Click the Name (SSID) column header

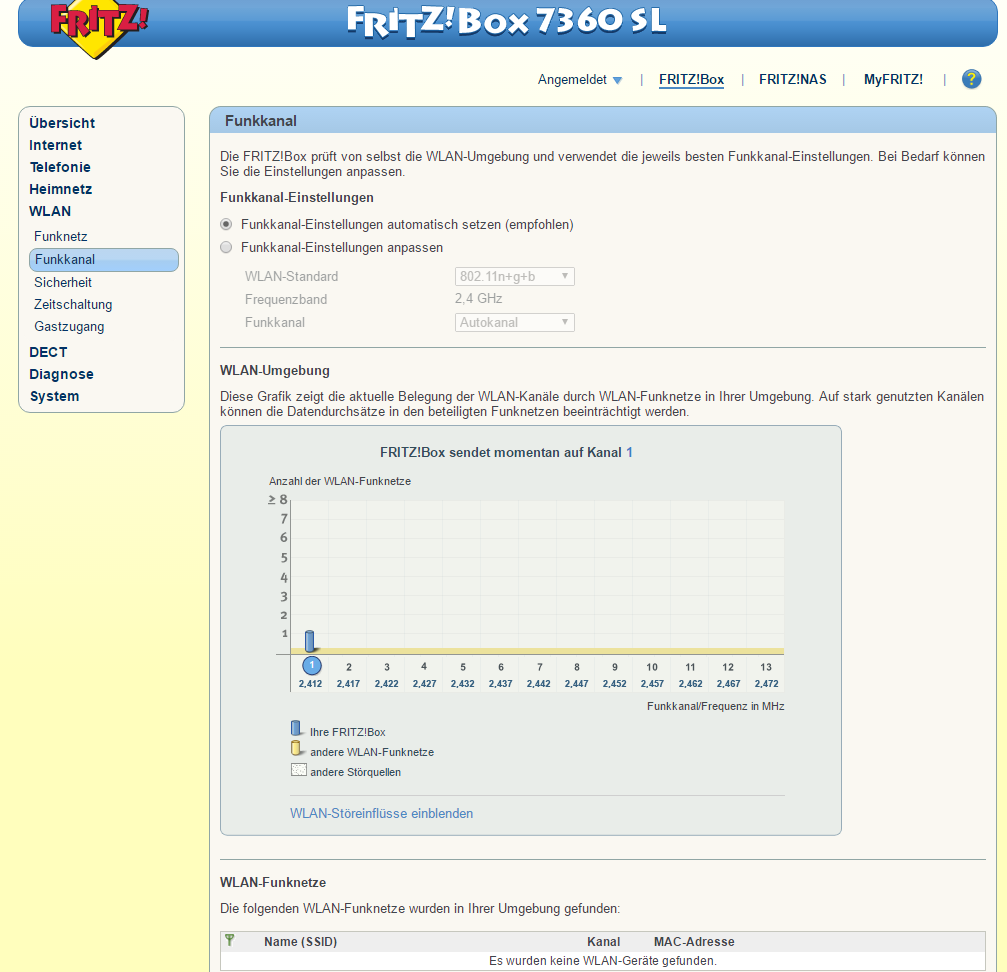coord(301,942)
